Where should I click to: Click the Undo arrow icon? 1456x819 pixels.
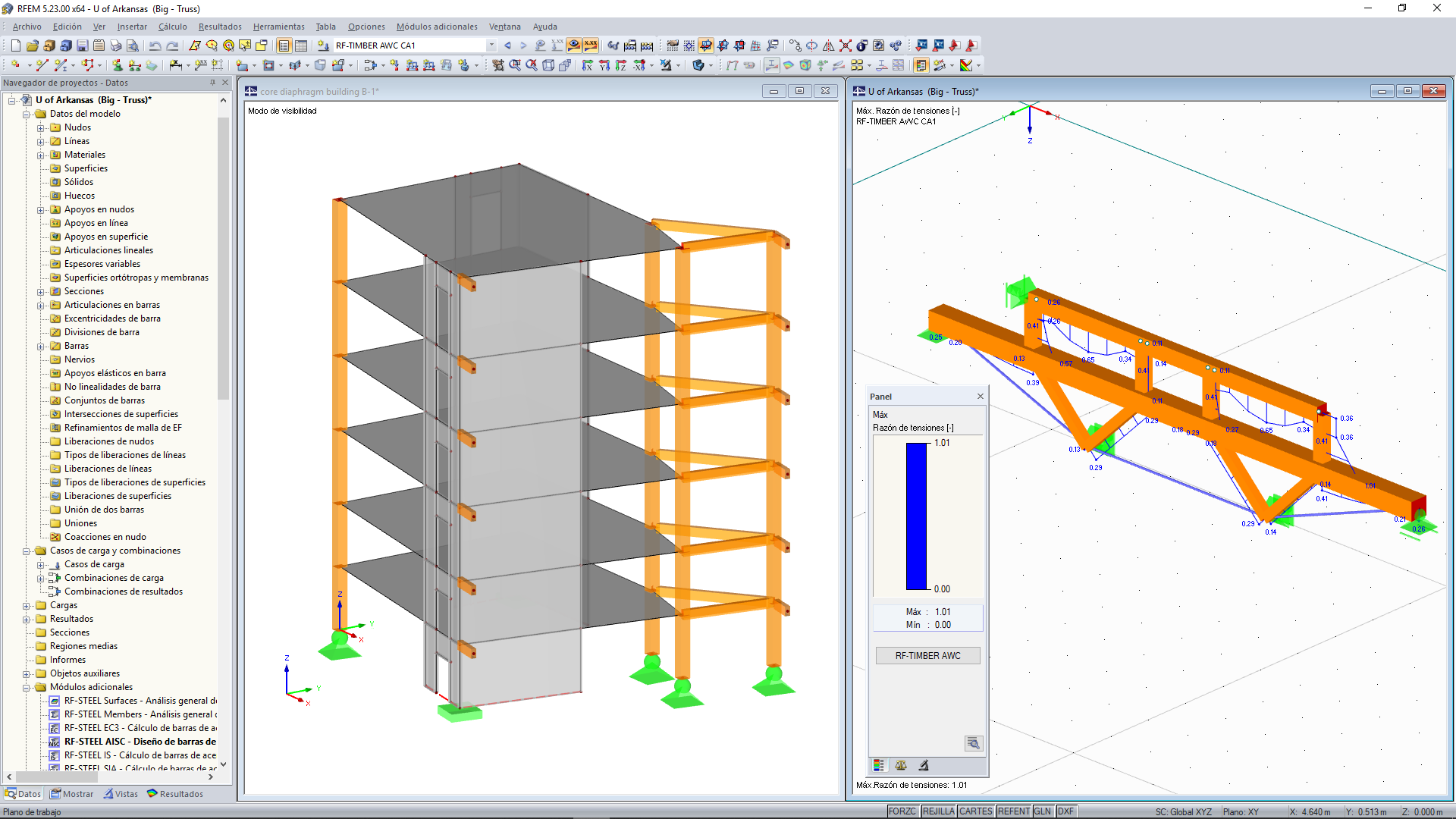point(155,45)
